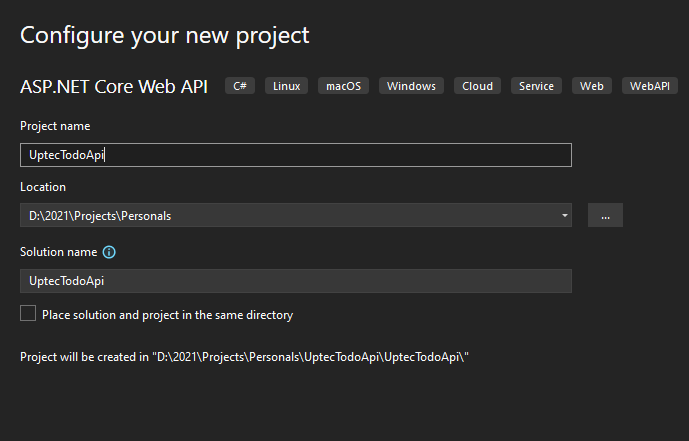Open folder browser with the '...' button
689x441 pixels.
pyautogui.click(x=605, y=215)
